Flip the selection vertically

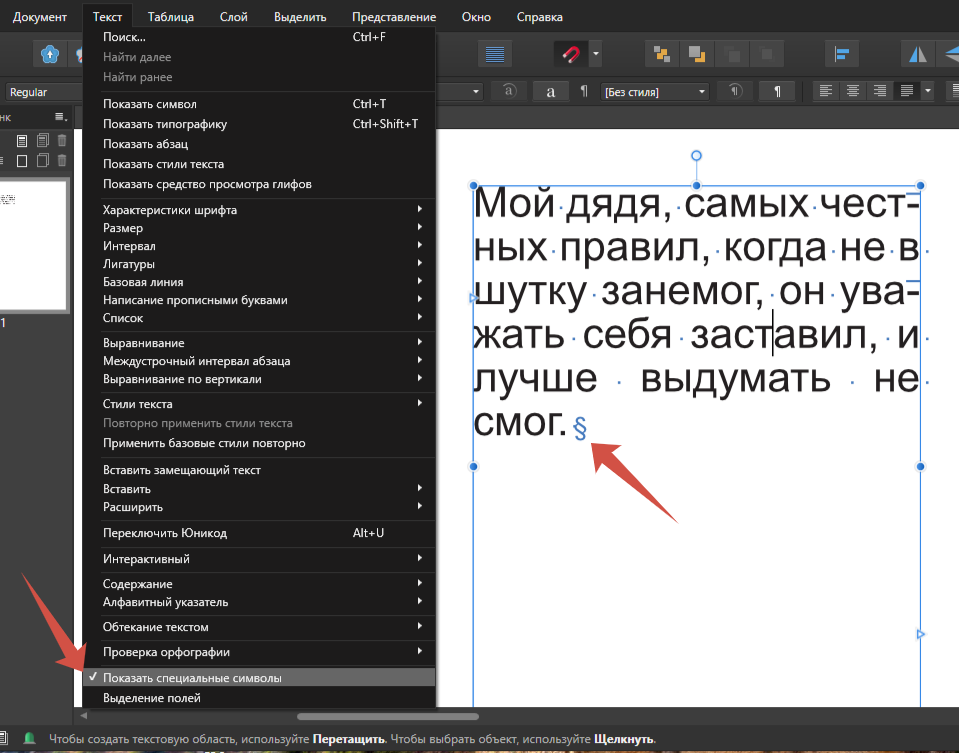[x=950, y=54]
